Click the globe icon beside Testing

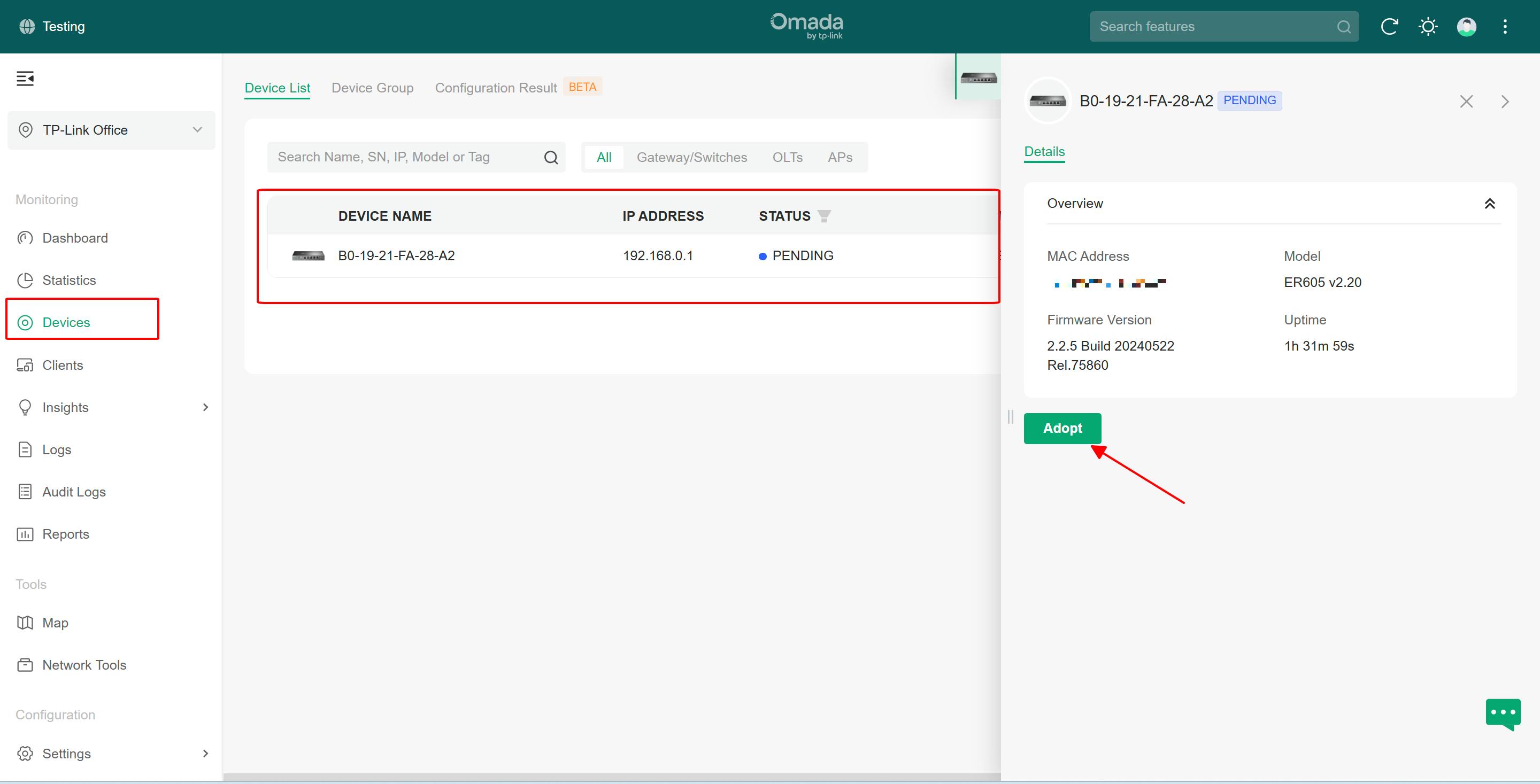point(27,26)
